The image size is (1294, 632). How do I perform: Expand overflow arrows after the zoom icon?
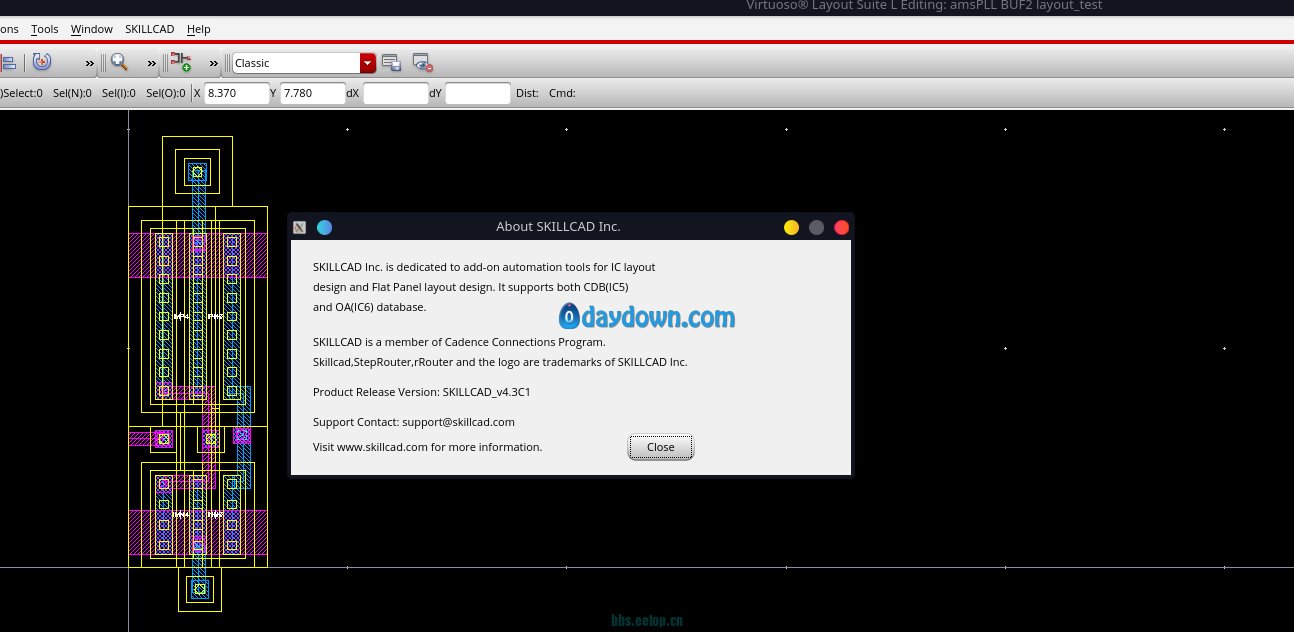click(x=152, y=63)
